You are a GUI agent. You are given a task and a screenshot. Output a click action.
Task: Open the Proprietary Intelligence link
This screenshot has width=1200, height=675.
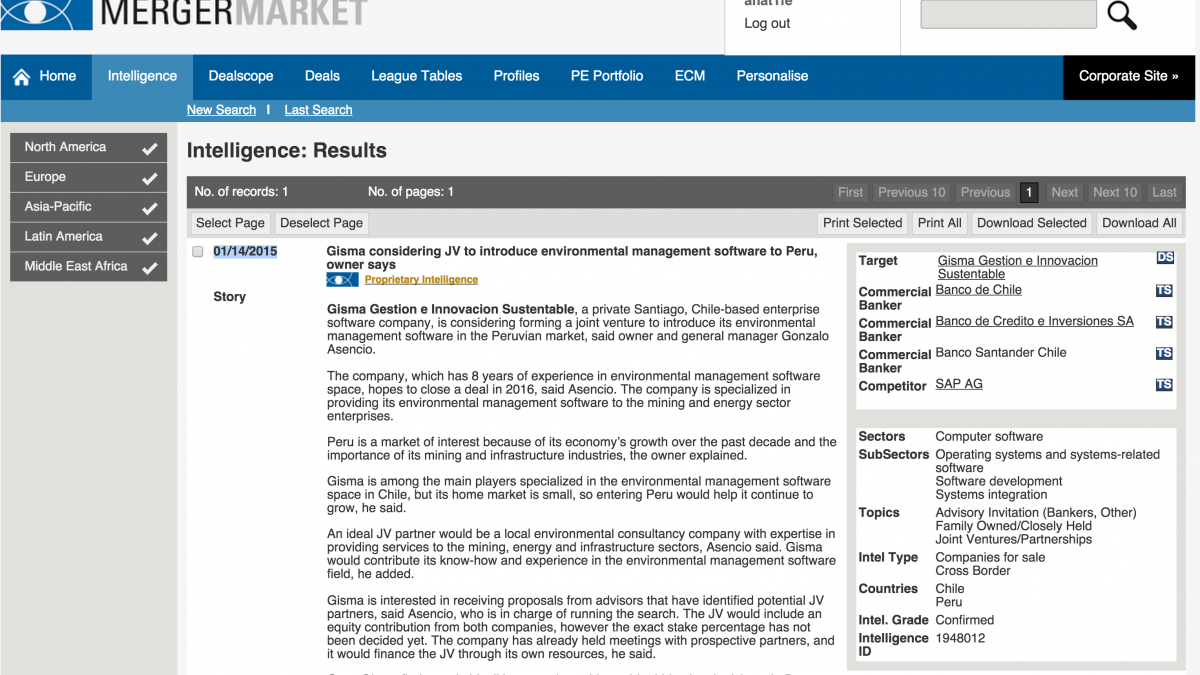[x=421, y=280]
